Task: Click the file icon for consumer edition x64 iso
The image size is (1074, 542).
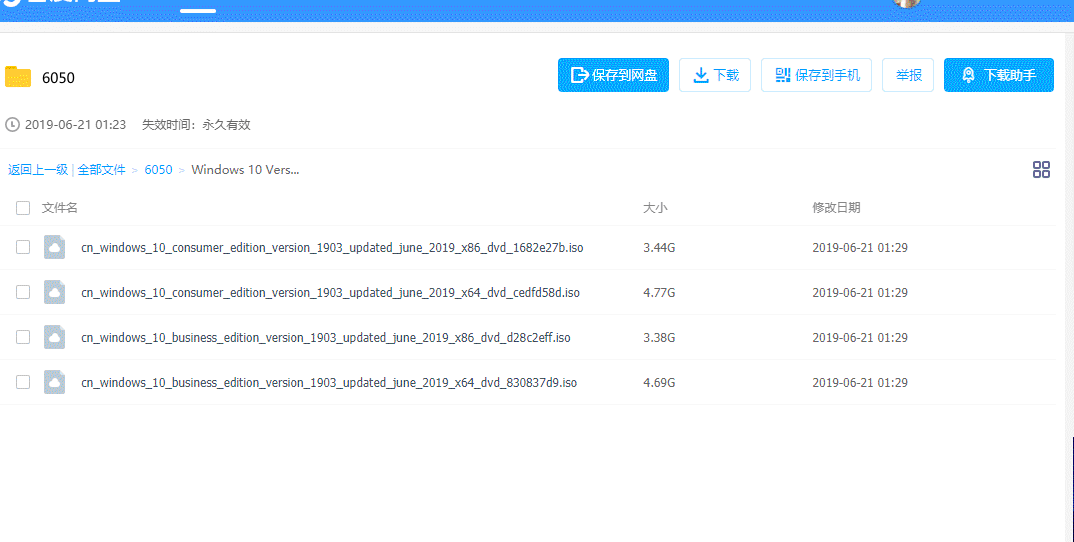Action: click(x=54, y=293)
